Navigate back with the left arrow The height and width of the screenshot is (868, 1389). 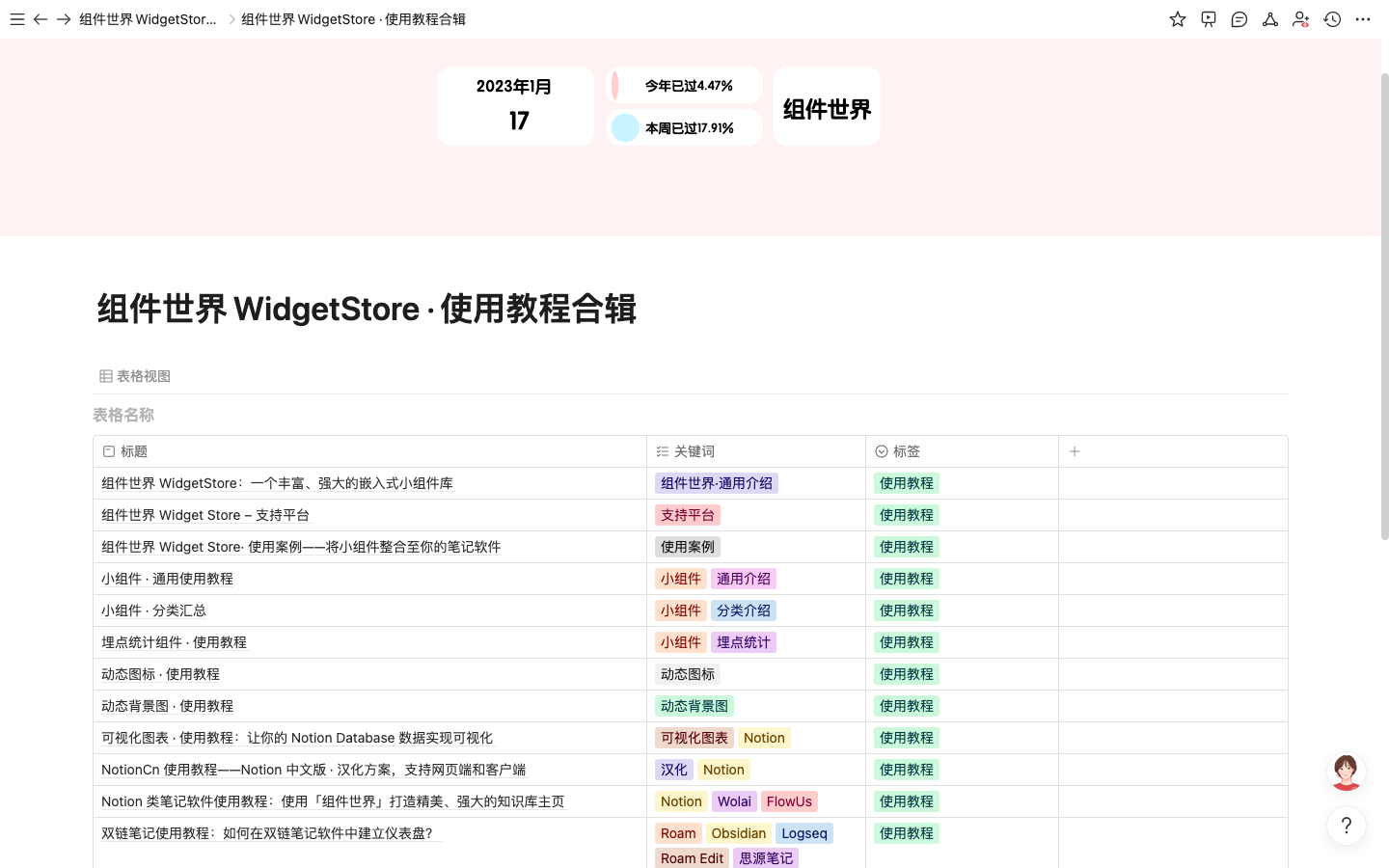point(41,19)
